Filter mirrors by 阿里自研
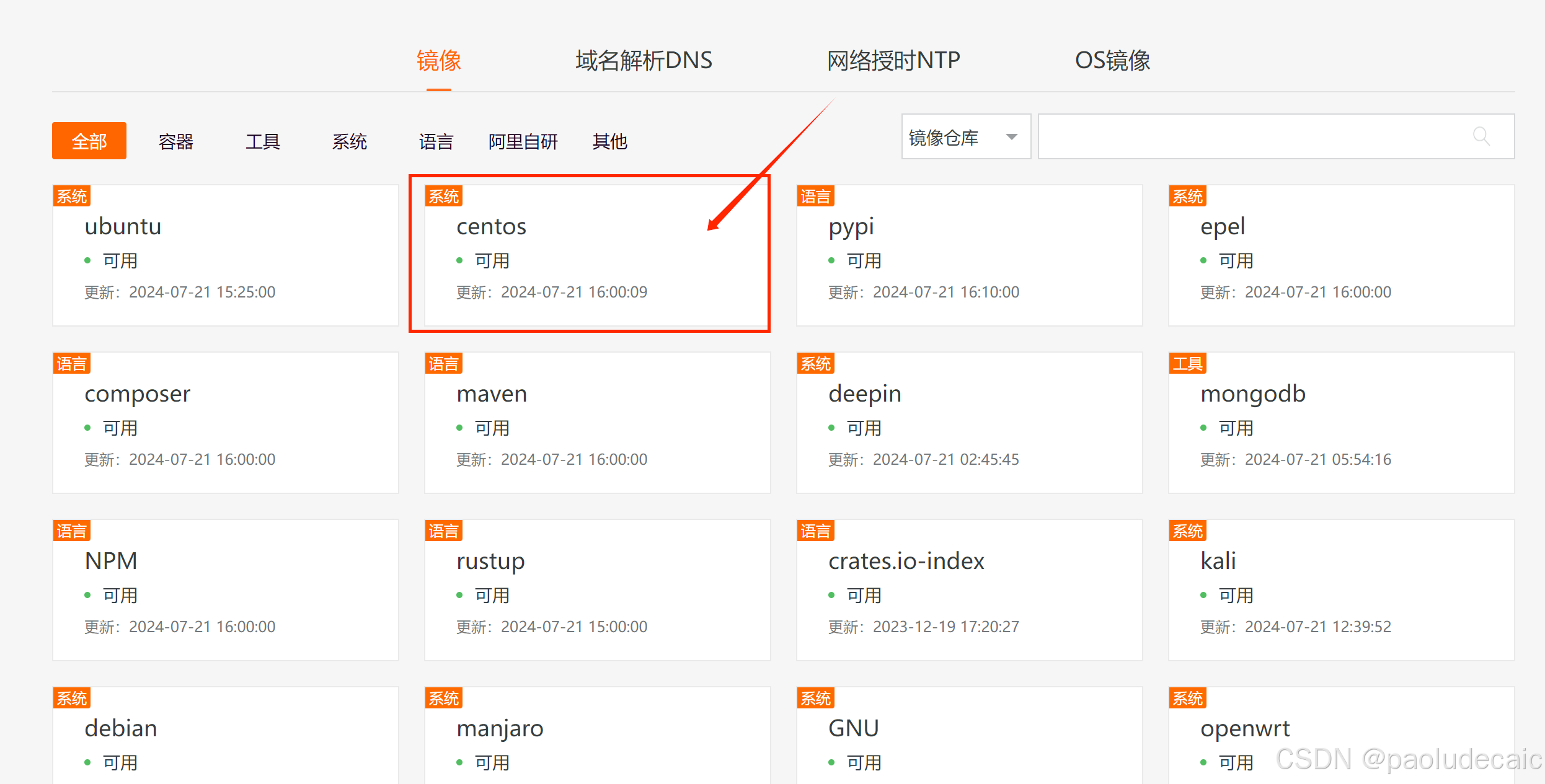Viewport: 1545px width, 784px height. (523, 141)
